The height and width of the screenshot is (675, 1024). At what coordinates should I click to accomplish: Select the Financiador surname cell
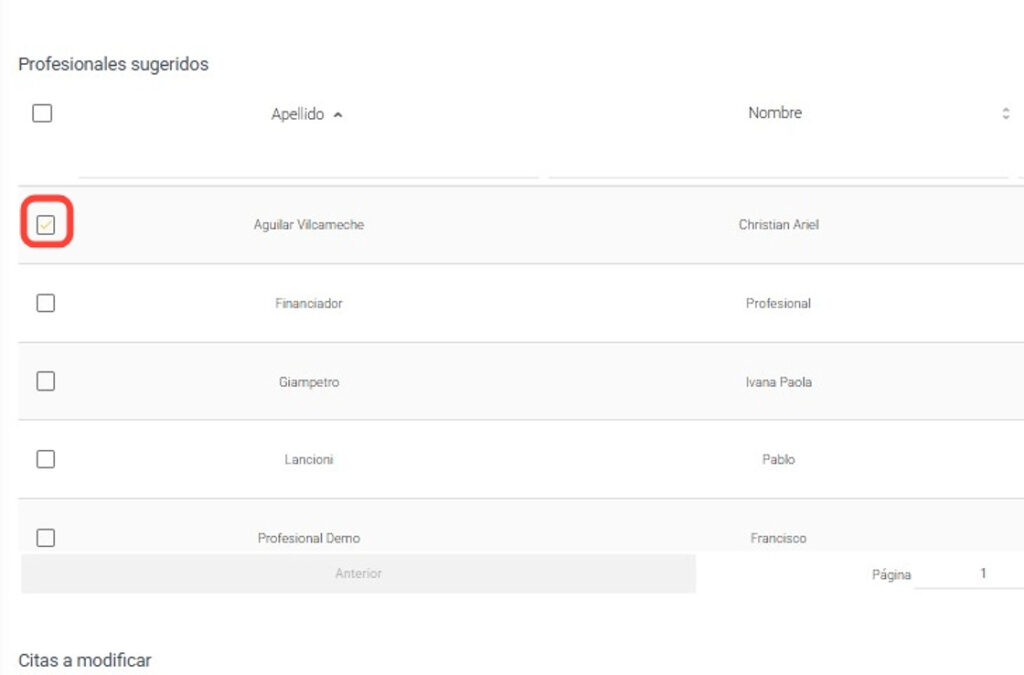(308, 303)
